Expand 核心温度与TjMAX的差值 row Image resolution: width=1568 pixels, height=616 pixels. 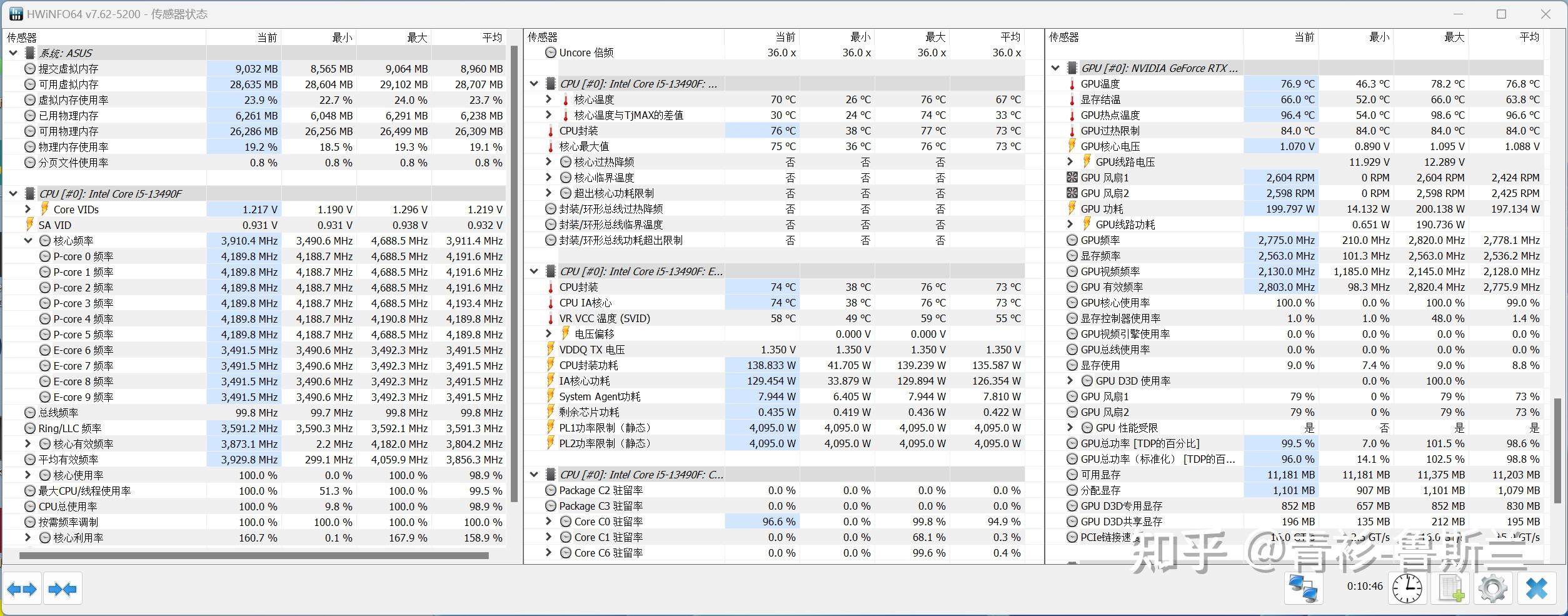(x=548, y=115)
